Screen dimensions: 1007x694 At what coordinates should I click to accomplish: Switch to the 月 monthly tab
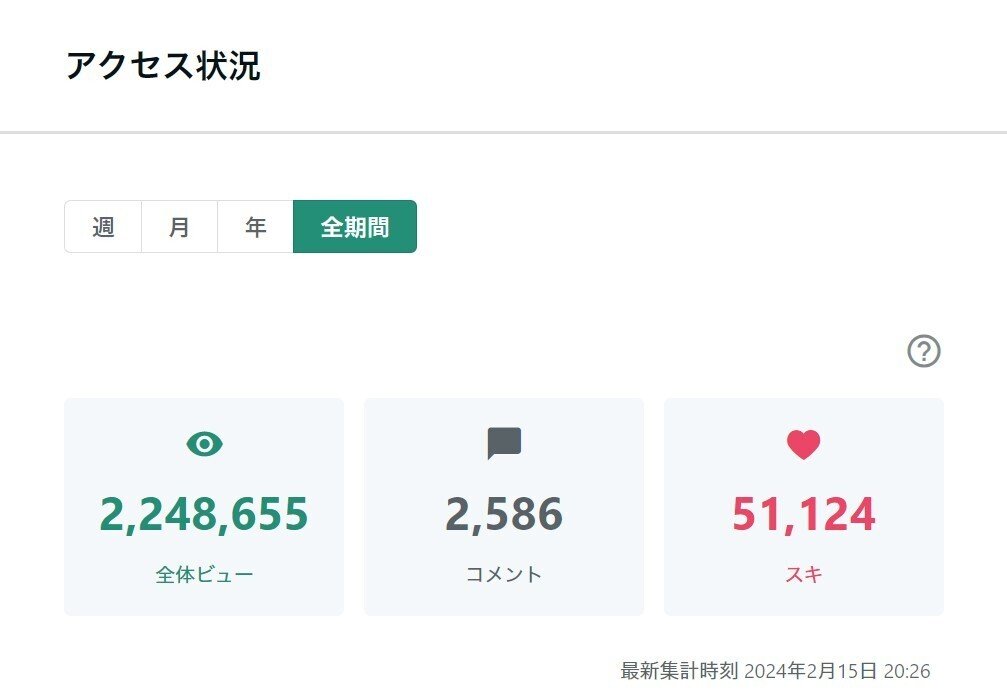[x=179, y=227]
